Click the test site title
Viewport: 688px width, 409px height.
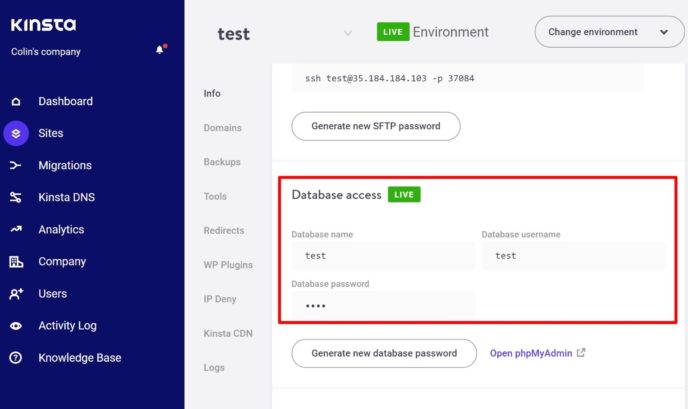233,34
